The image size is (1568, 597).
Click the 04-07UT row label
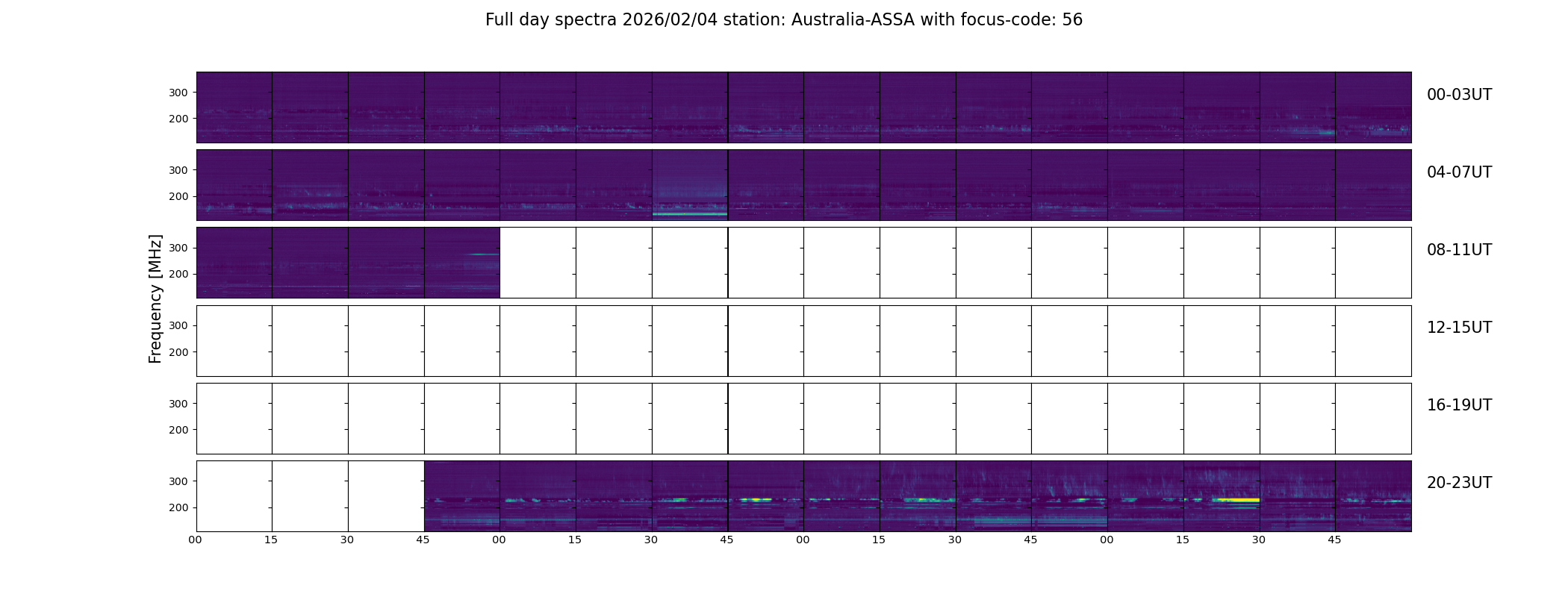(x=1459, y=172)
